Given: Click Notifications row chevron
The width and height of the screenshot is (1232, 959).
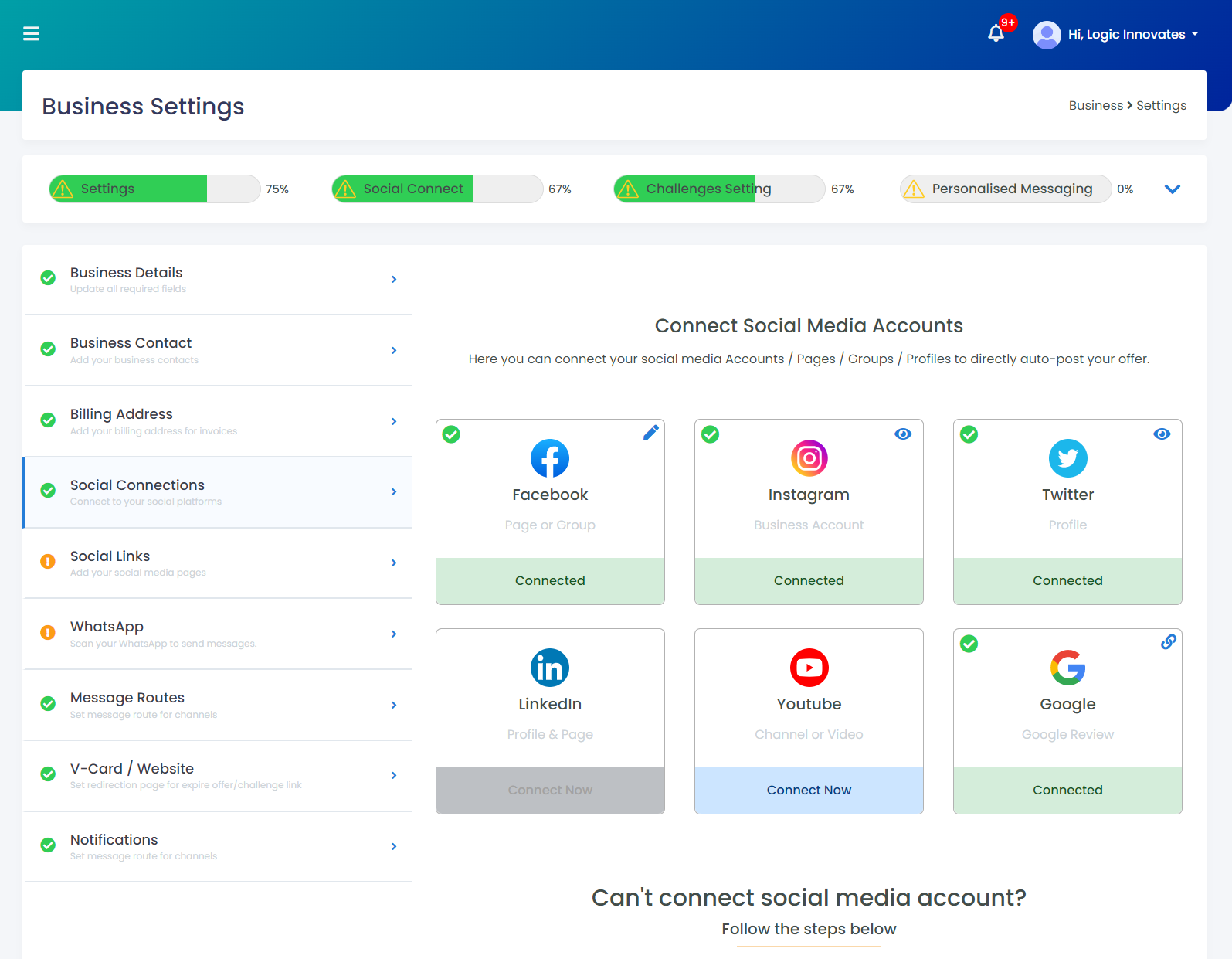Looking at the screenshot, I should [x=394, y=846].
